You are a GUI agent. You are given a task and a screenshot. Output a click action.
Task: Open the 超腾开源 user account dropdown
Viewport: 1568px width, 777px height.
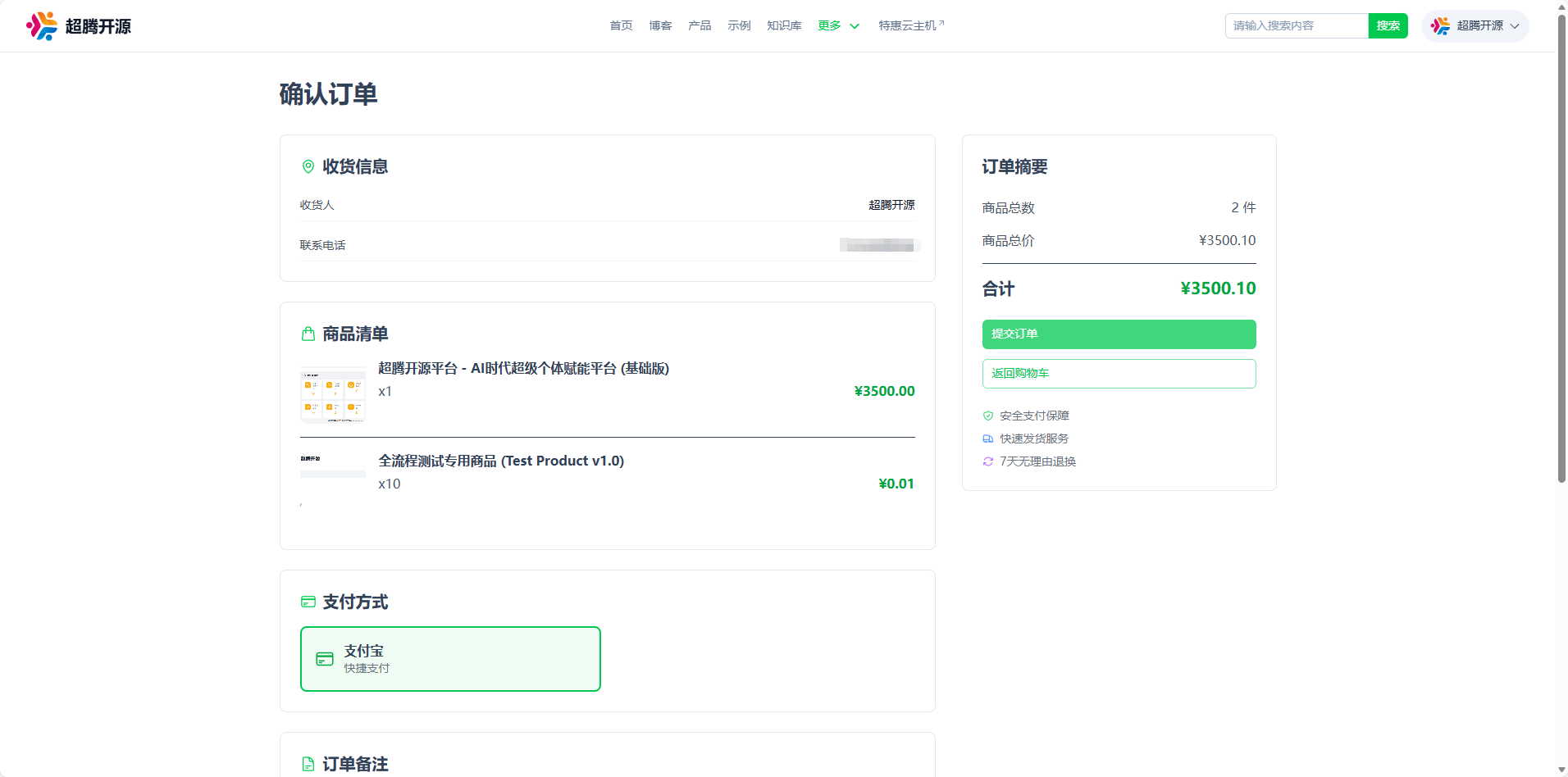[x=1475, y=26]
